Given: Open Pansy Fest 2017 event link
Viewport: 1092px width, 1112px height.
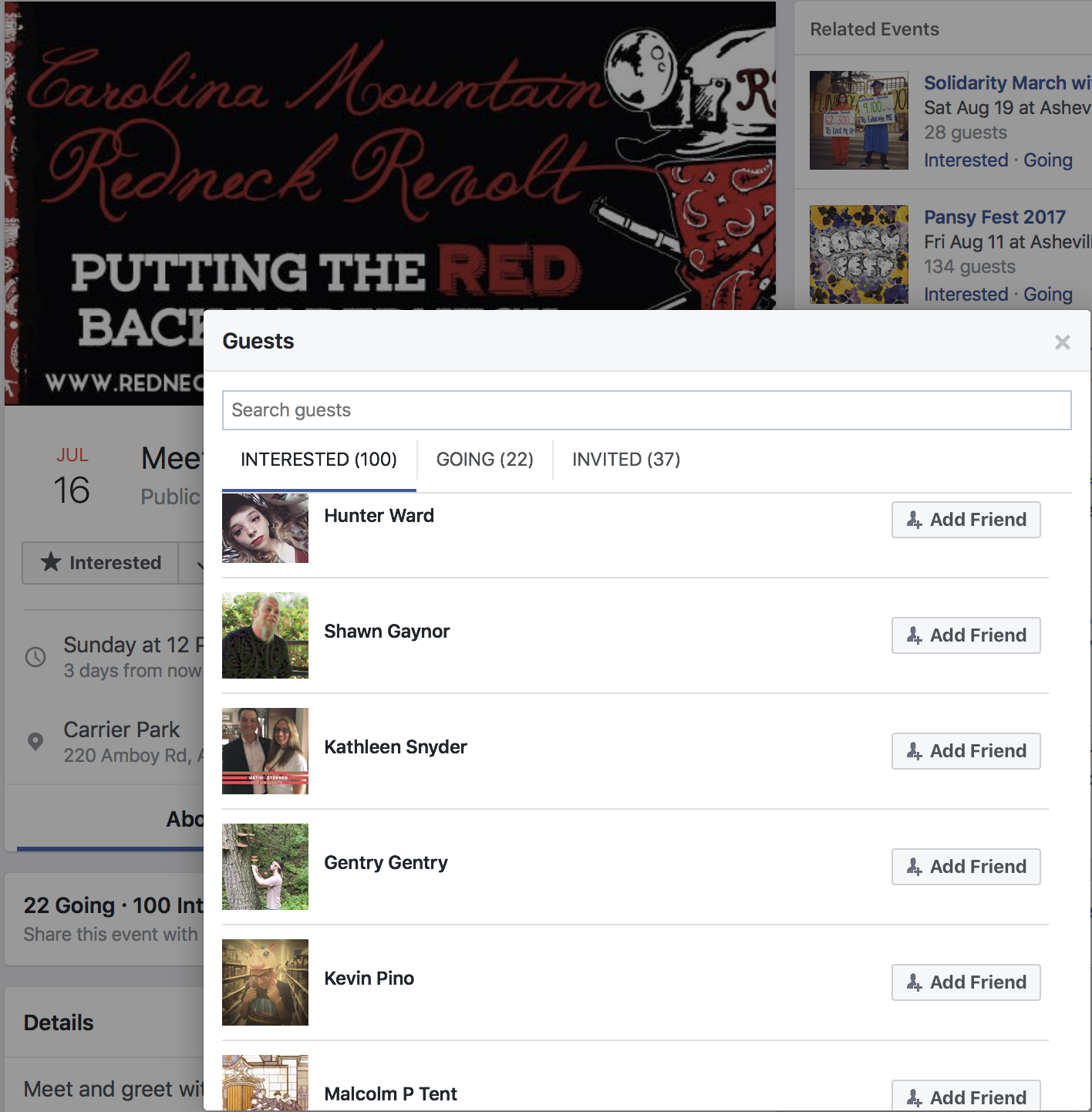Looking at the screenshot, I should click(x=995, y=217).
